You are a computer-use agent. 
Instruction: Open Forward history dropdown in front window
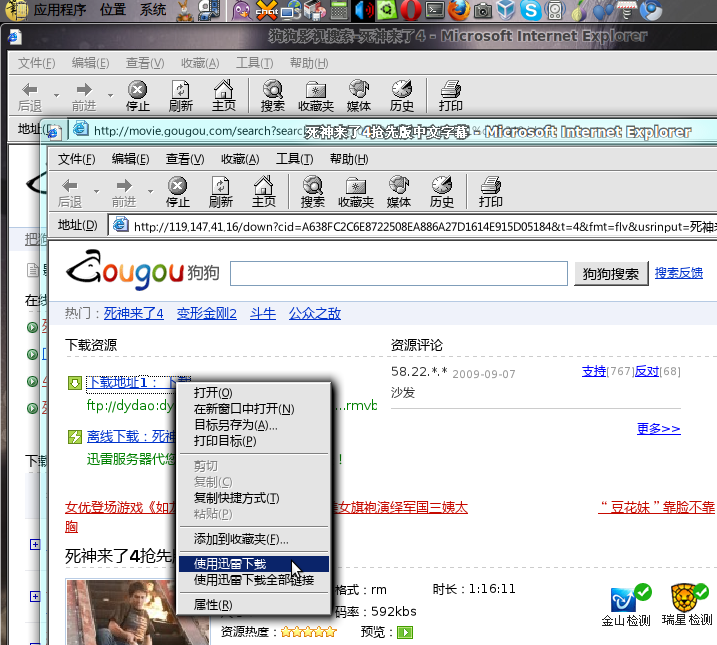150,191
